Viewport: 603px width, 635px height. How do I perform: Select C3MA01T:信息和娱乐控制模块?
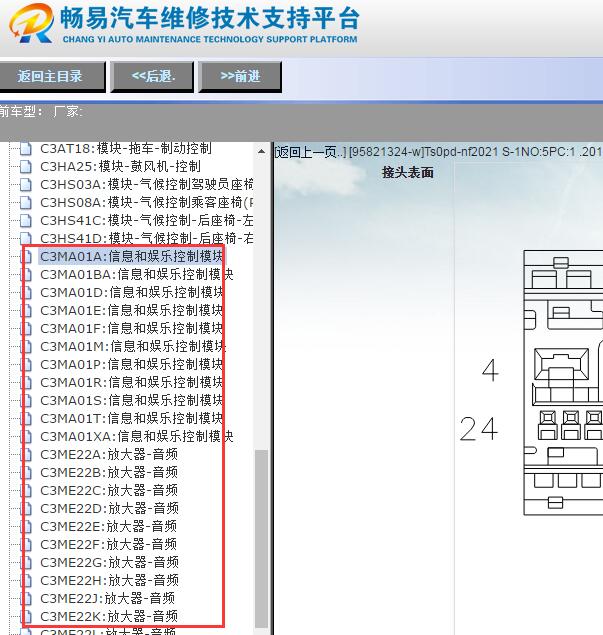131,418
